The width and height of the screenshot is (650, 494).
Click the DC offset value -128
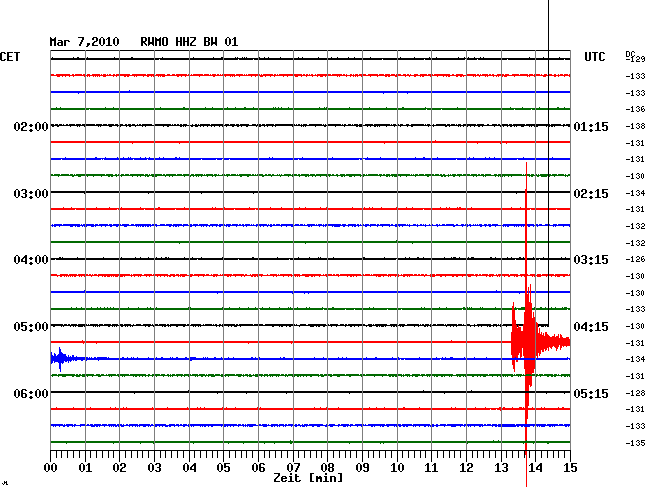click(635, 393)
